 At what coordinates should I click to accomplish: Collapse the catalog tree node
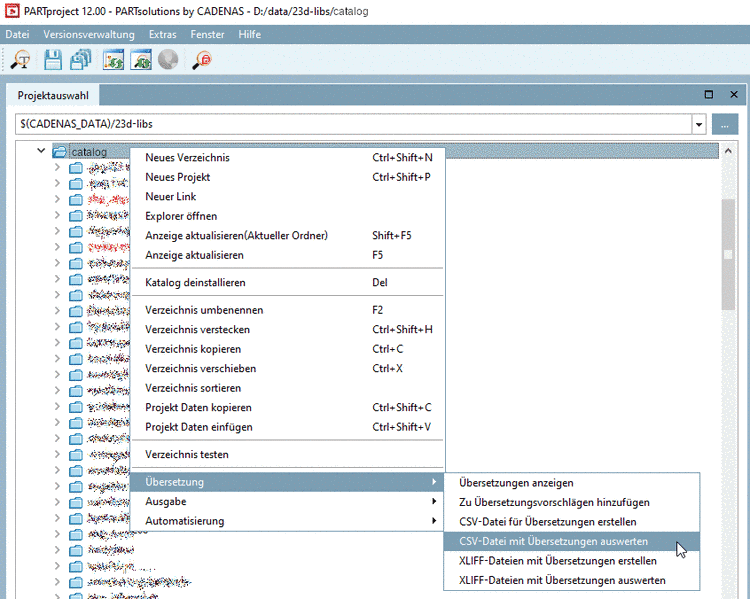point(41,151)
